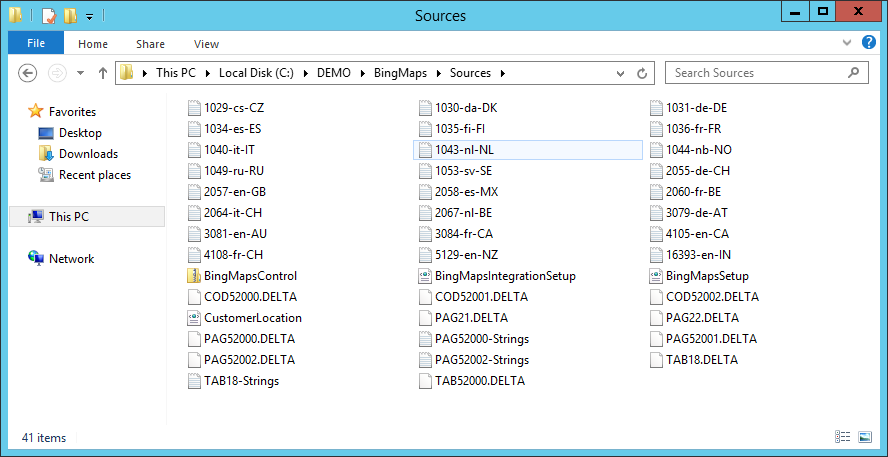Open the Home ribbon tab
The height and width of the screenshot is (457, 888).
93,44
